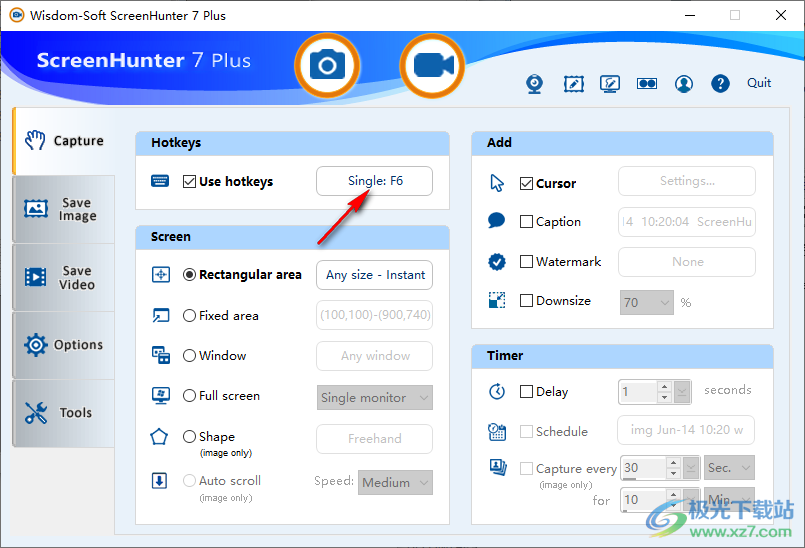805x548 pixels.
Task: Uncheck the Use hotkeys checkbox
Action: point(189,182)
